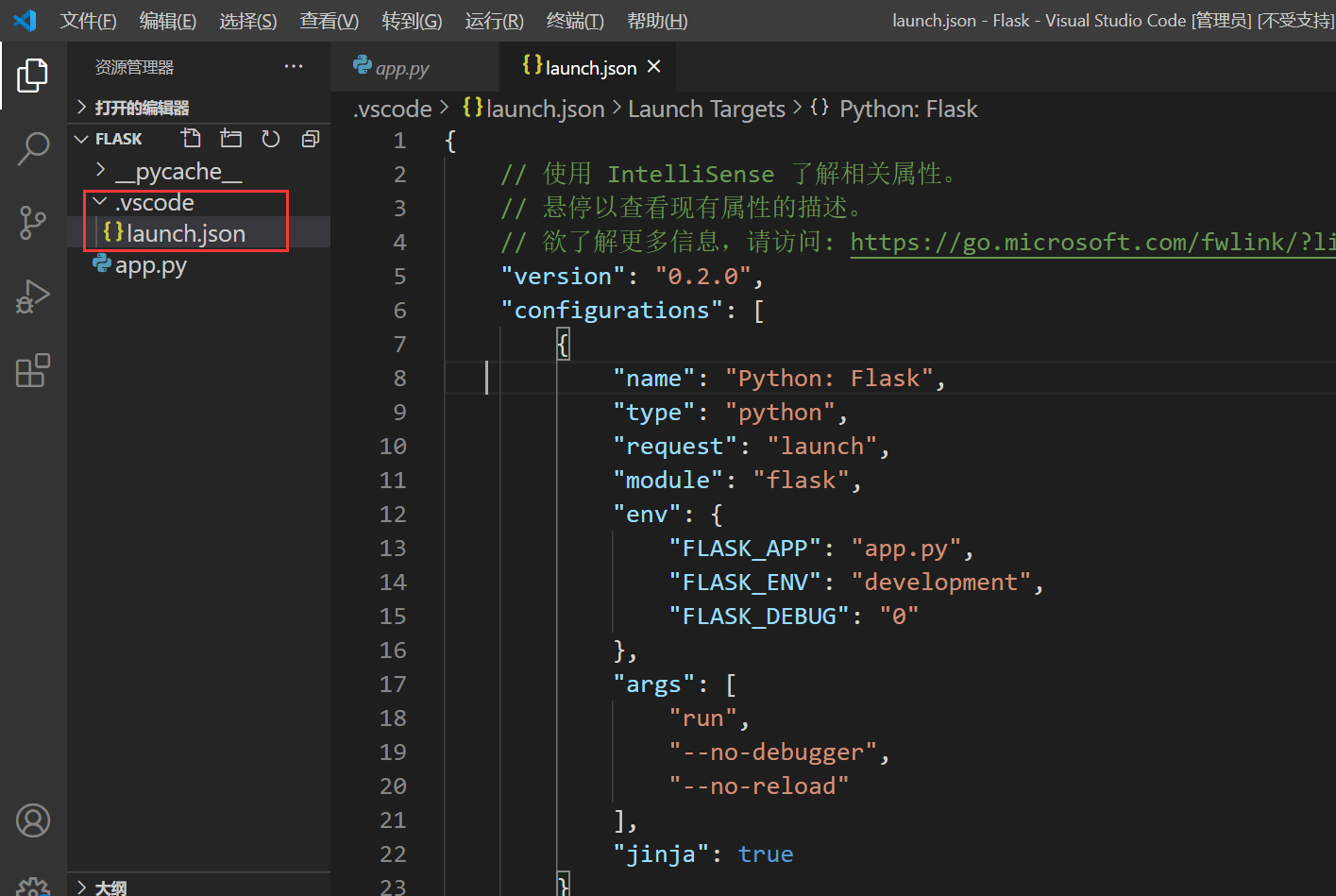The width and height of the screenshot is (1336, 896).
Task: Click the "FLASK_APP" key text
Action: [x=745, y=548]
